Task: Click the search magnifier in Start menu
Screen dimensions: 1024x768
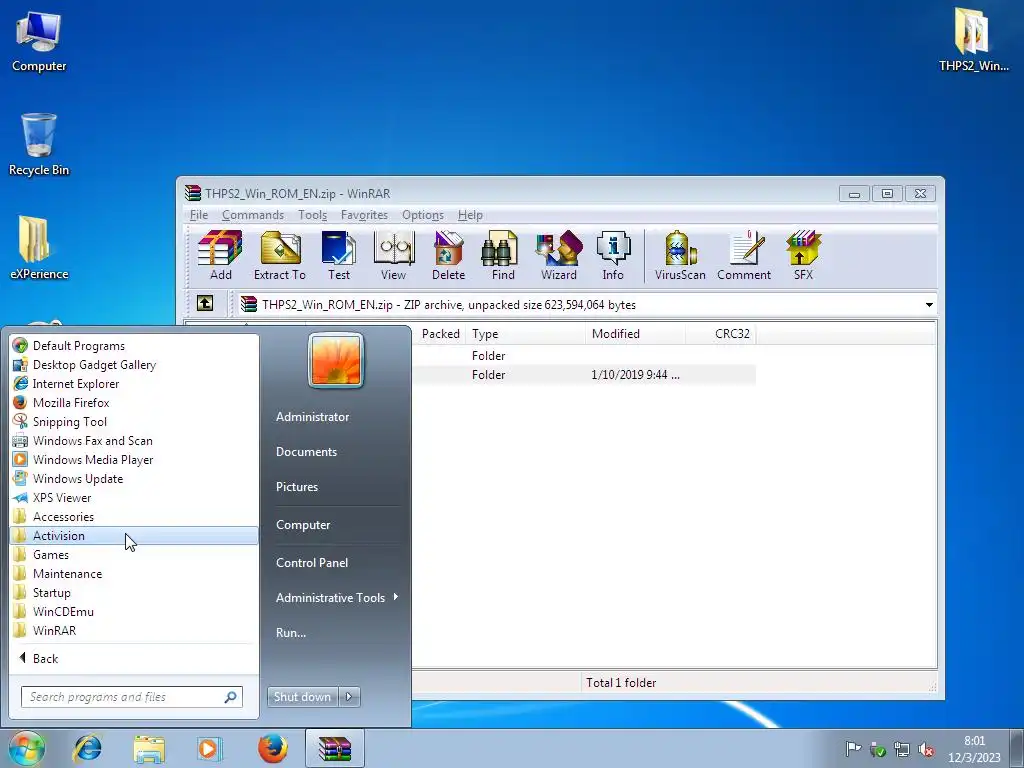Action: tap(231, 697)
